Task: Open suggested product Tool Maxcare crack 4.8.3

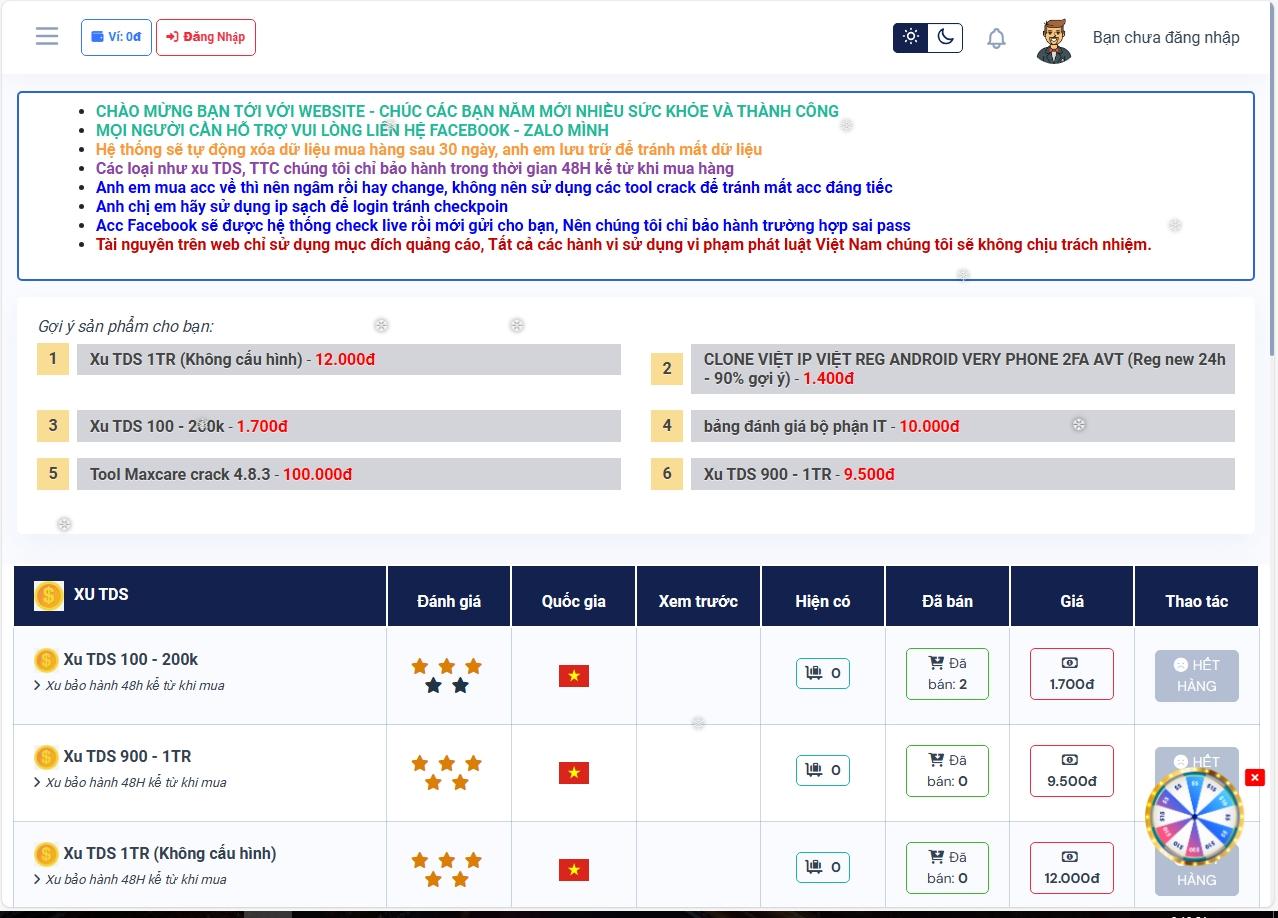Action: (349, 474)
